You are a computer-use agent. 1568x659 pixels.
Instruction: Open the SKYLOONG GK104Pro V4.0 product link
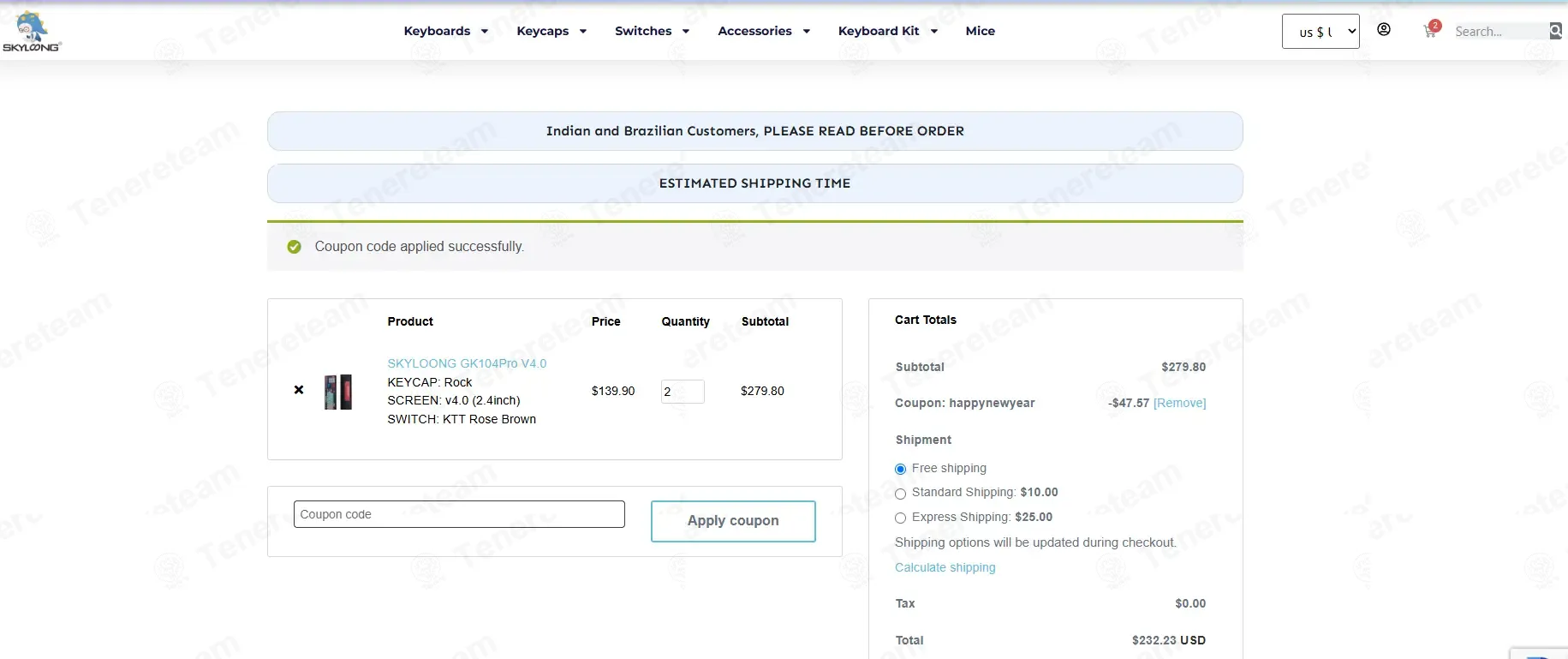point(467,363)
